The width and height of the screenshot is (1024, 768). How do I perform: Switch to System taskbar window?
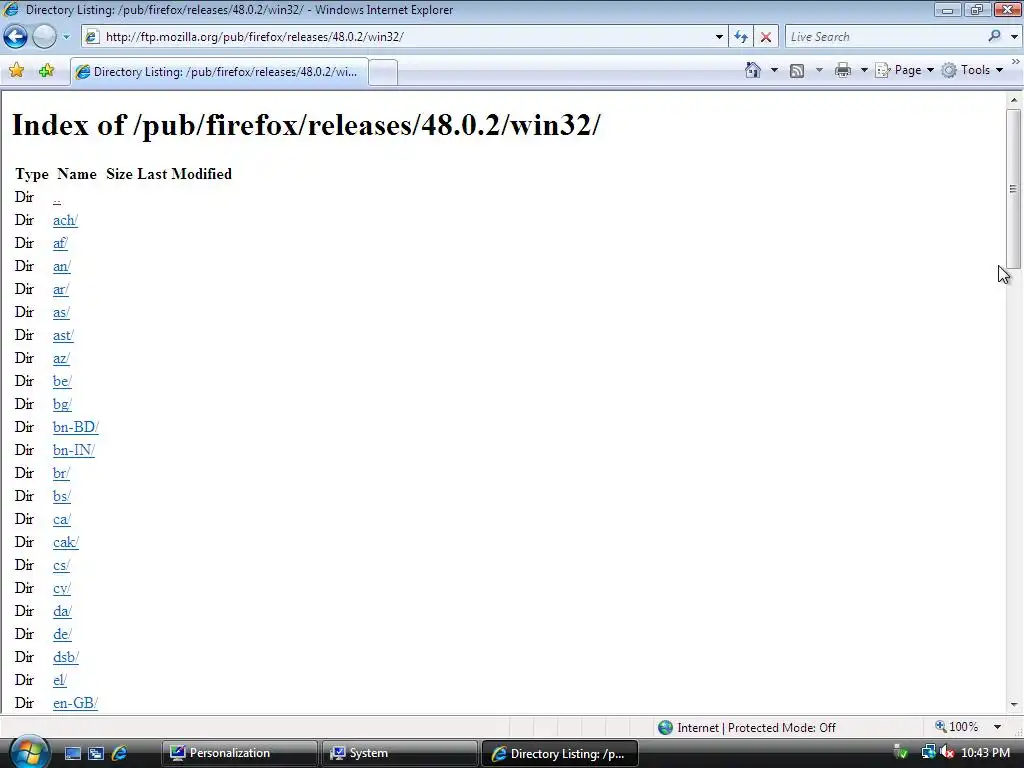[x=399, y=753]
